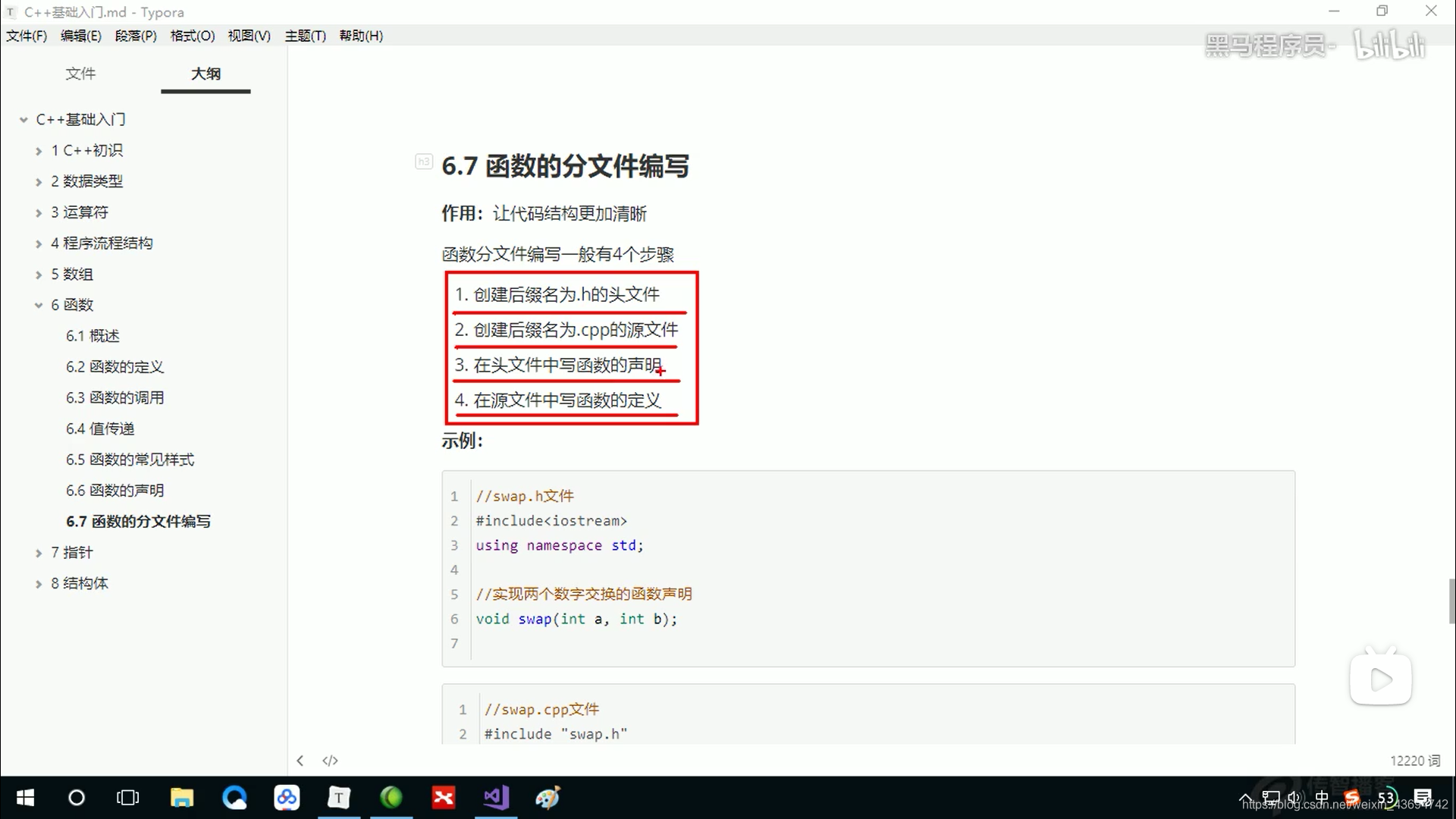Image resolution: width=1456 pixels, height=819 pixels.
Task: Jump to 6.1 概述 in outline
Action: [x=93, y=336]
